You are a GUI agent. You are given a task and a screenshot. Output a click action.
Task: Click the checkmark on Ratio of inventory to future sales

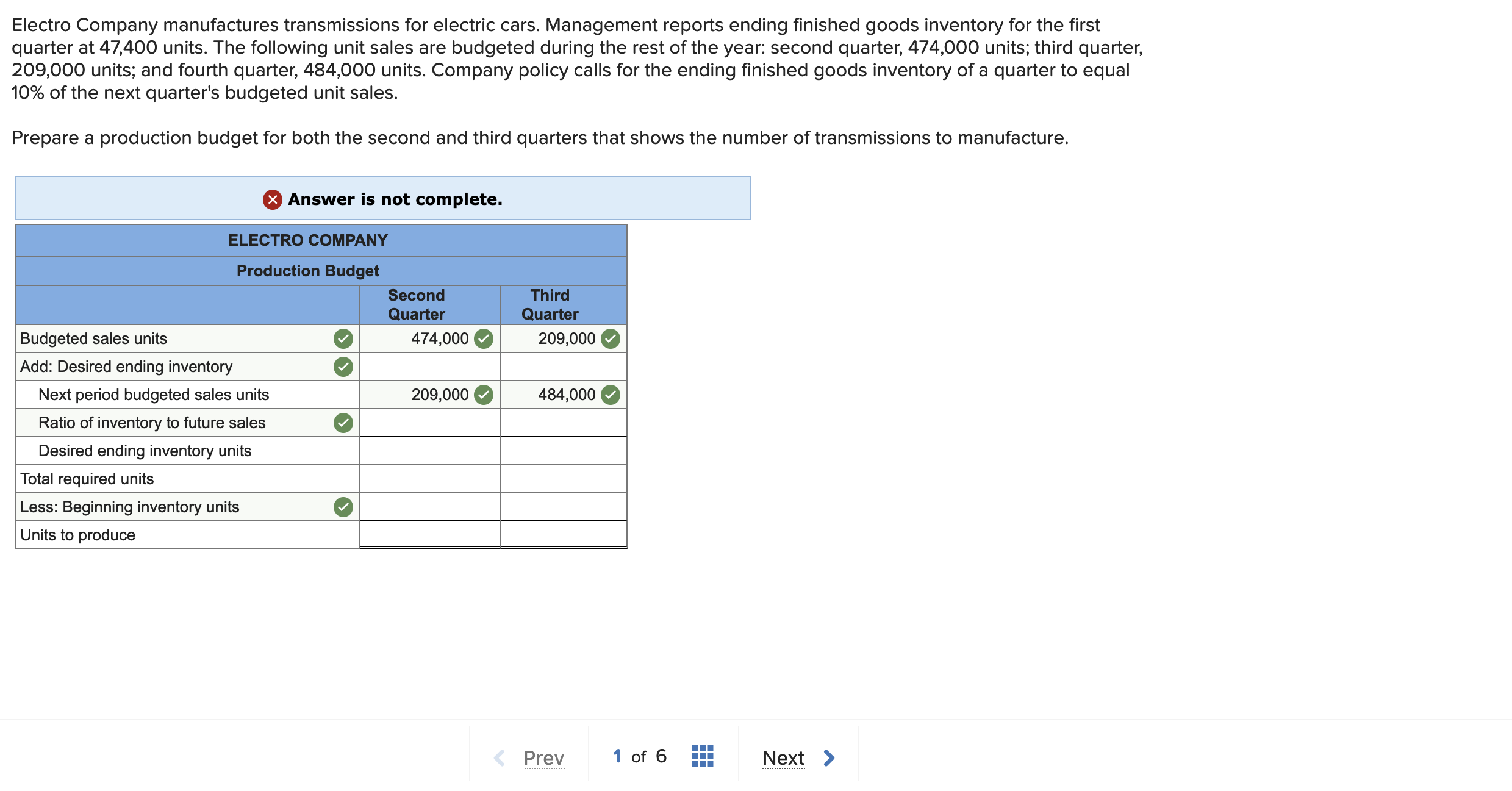[x=343, y=423]
